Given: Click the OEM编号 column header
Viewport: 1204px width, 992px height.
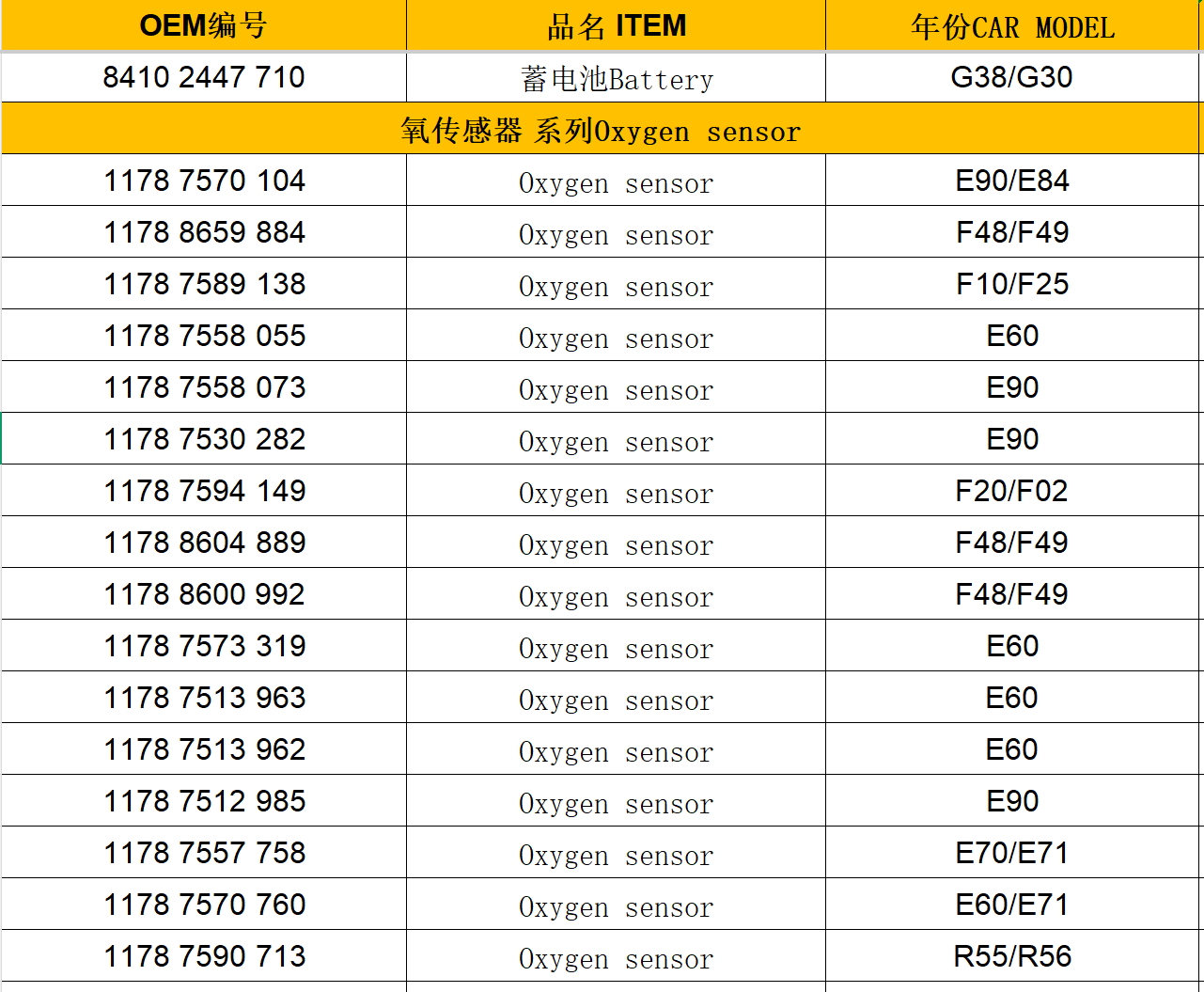Looking at the screenshot, I should pos(203,25).
